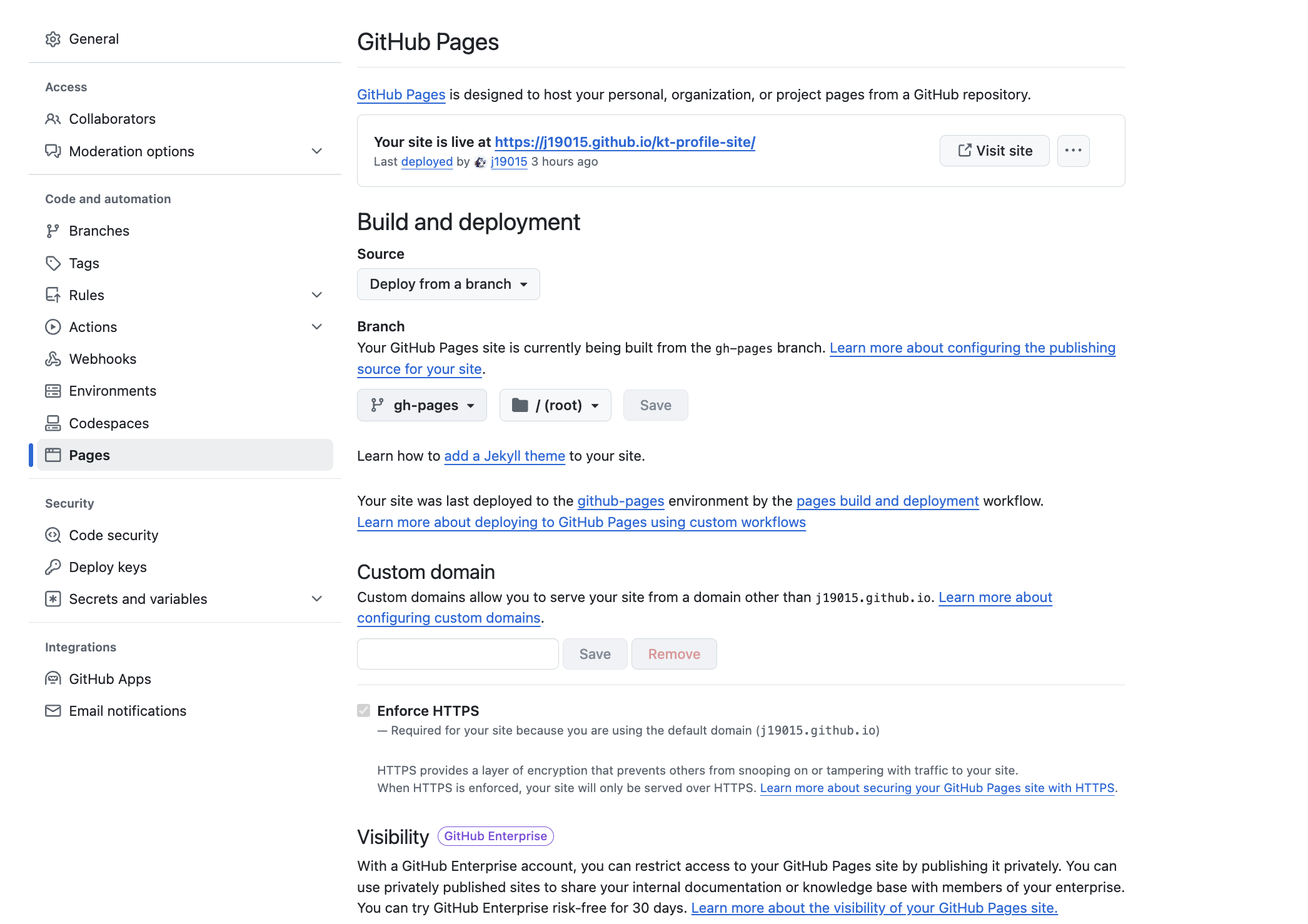Go to Collaborators in Access section

112,119
